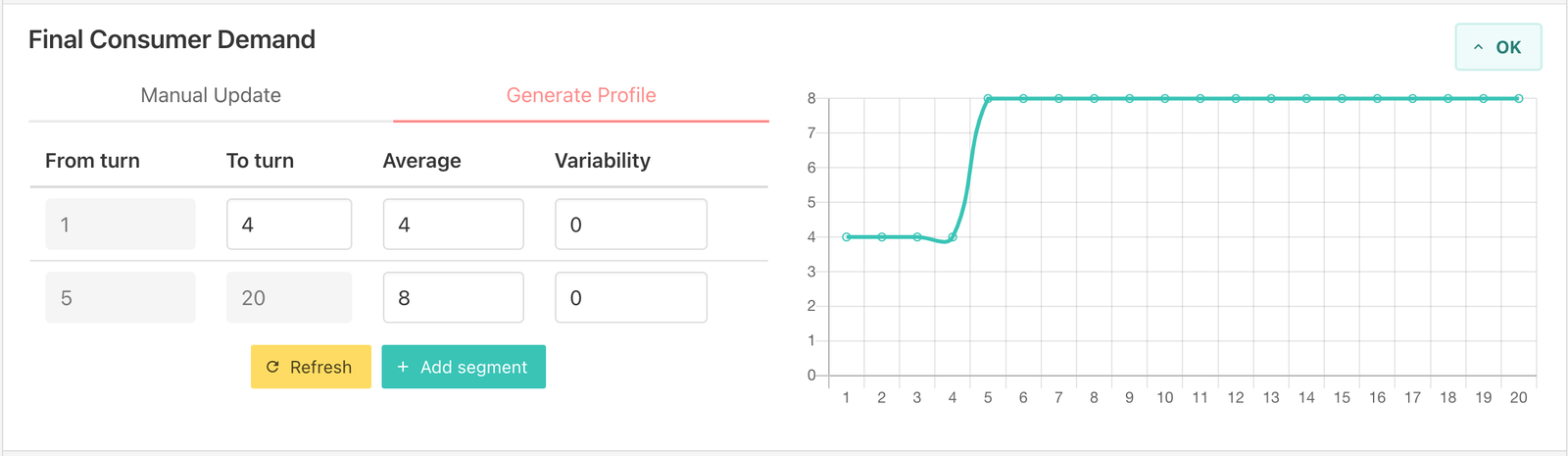Switch to the Manual Update tab
This screenshot has width=1568, height=456.
click(211, 95)
